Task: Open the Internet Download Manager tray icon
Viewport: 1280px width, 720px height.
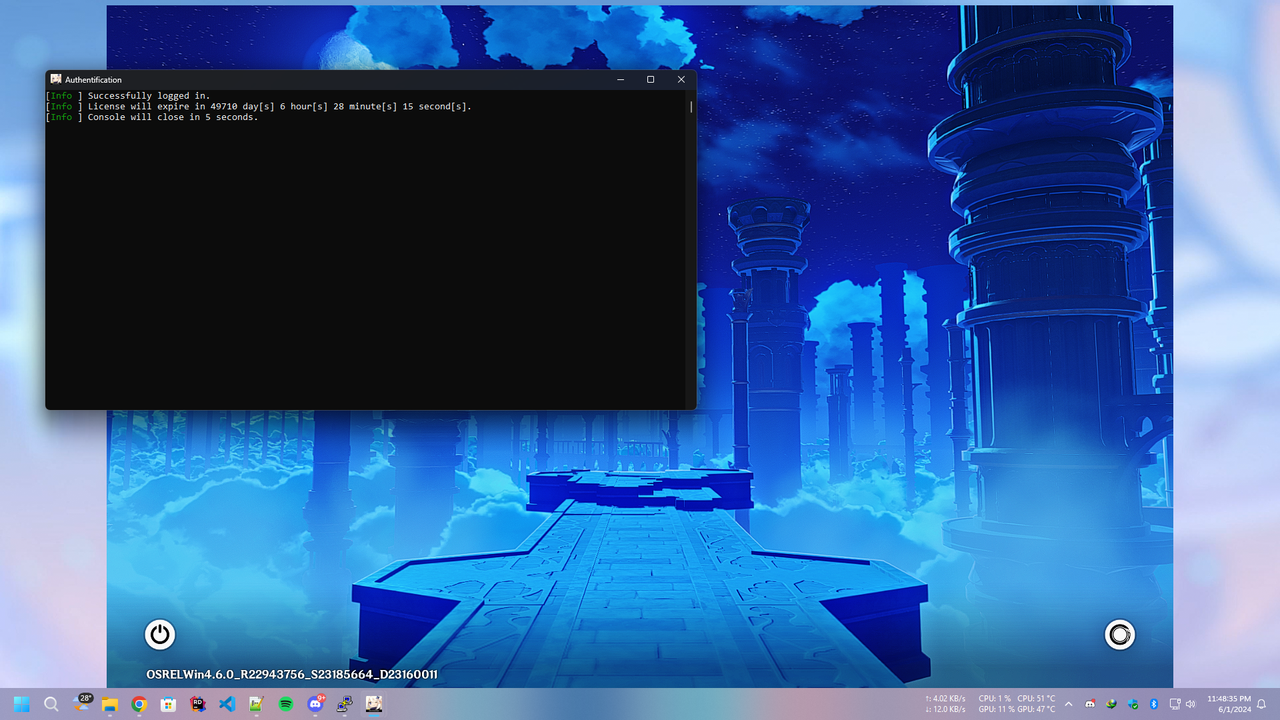Action: click(1111, 704)
